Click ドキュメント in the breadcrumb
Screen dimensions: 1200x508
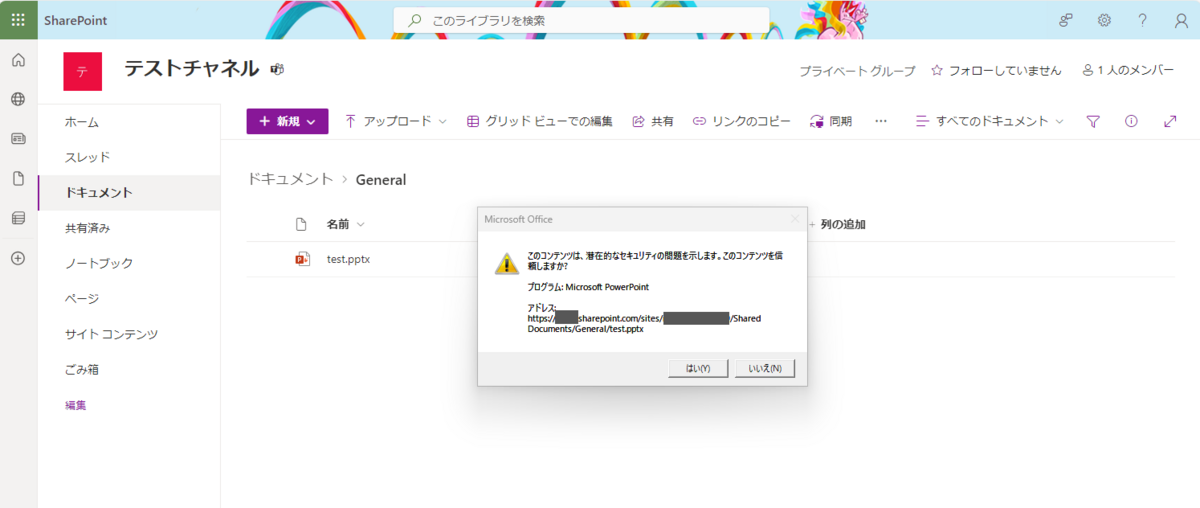(290, 179)
